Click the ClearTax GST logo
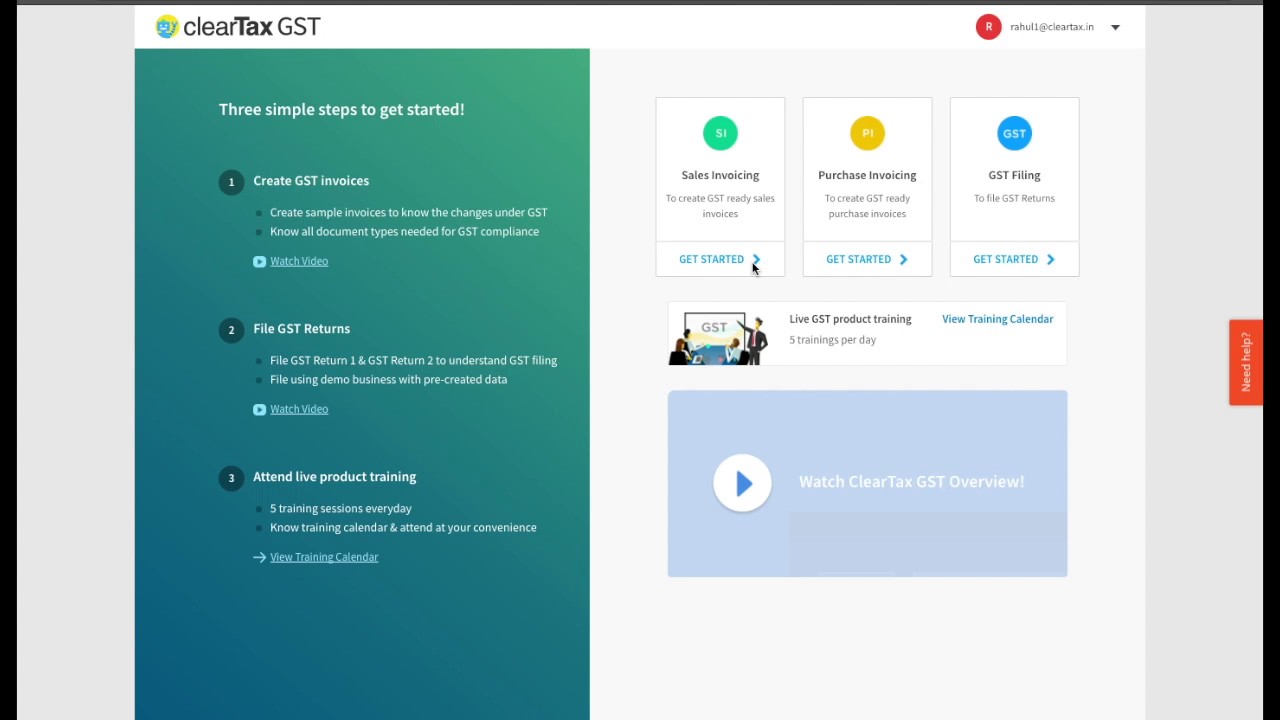Viewport: 1280px width, 720px height. pos(238,27)
